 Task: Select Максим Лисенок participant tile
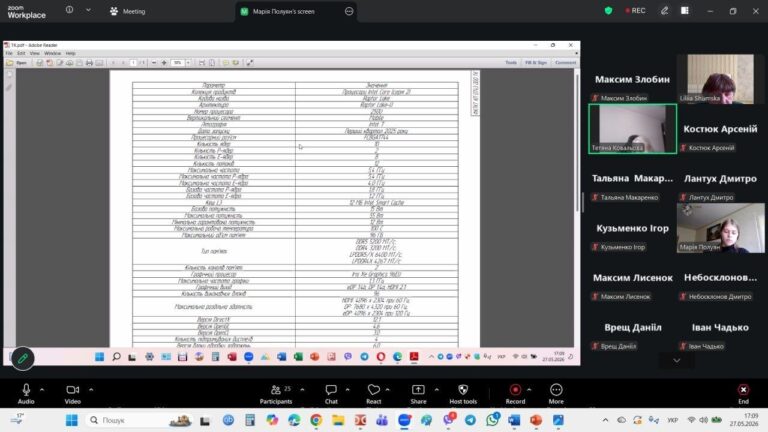tap(632, 278)
